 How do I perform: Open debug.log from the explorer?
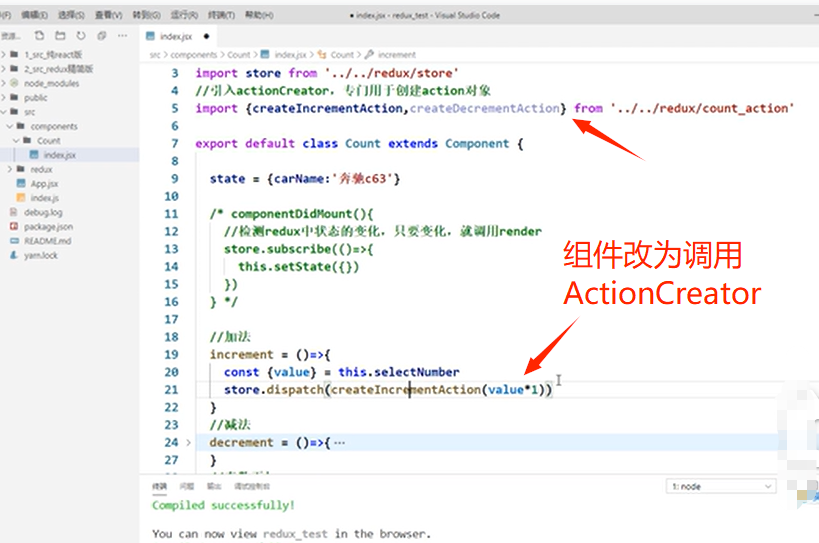(x=43, y=213)
